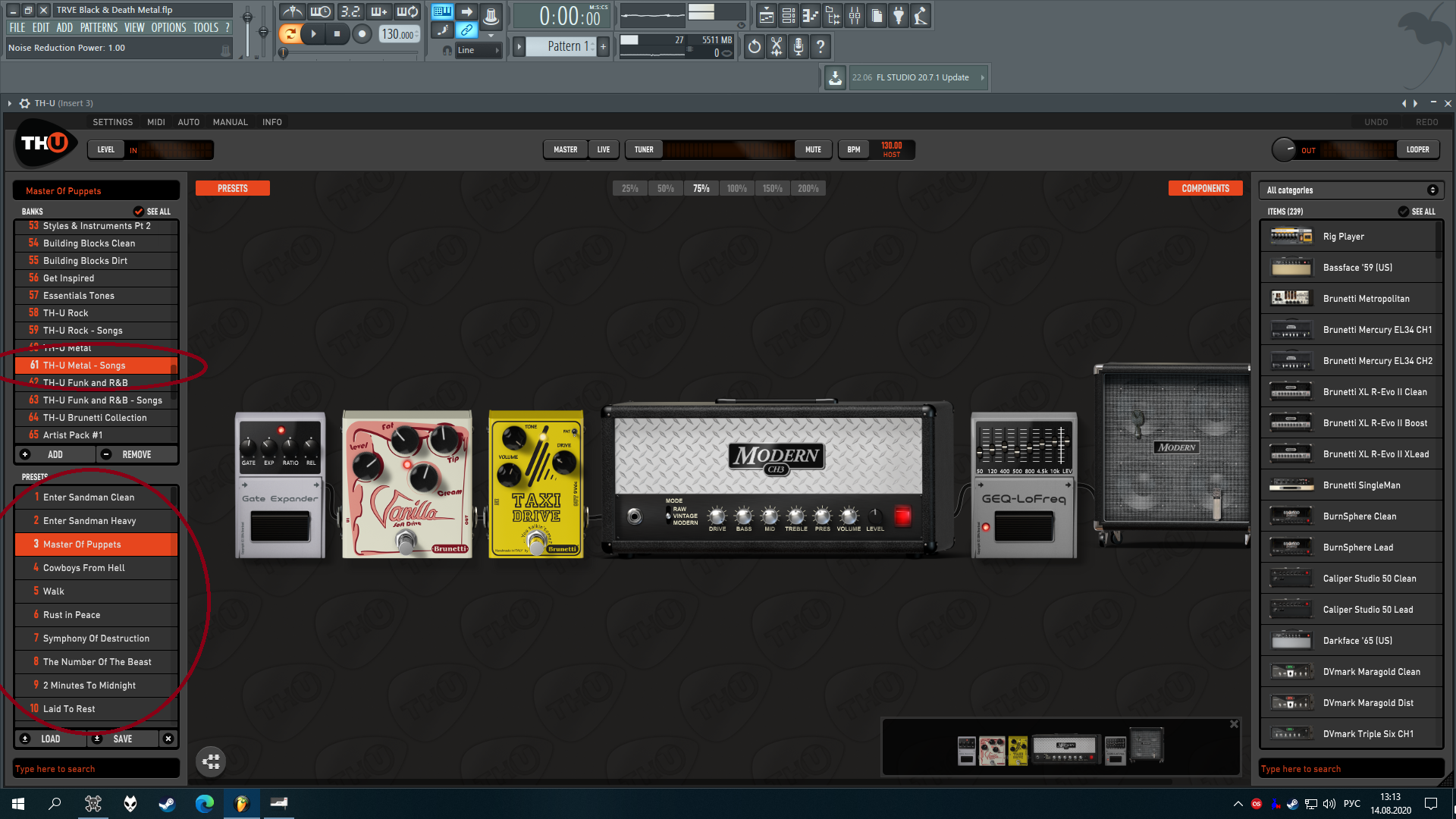
Task: Toggle the wait-for-input-to-record icon
Action: [320, 12]
